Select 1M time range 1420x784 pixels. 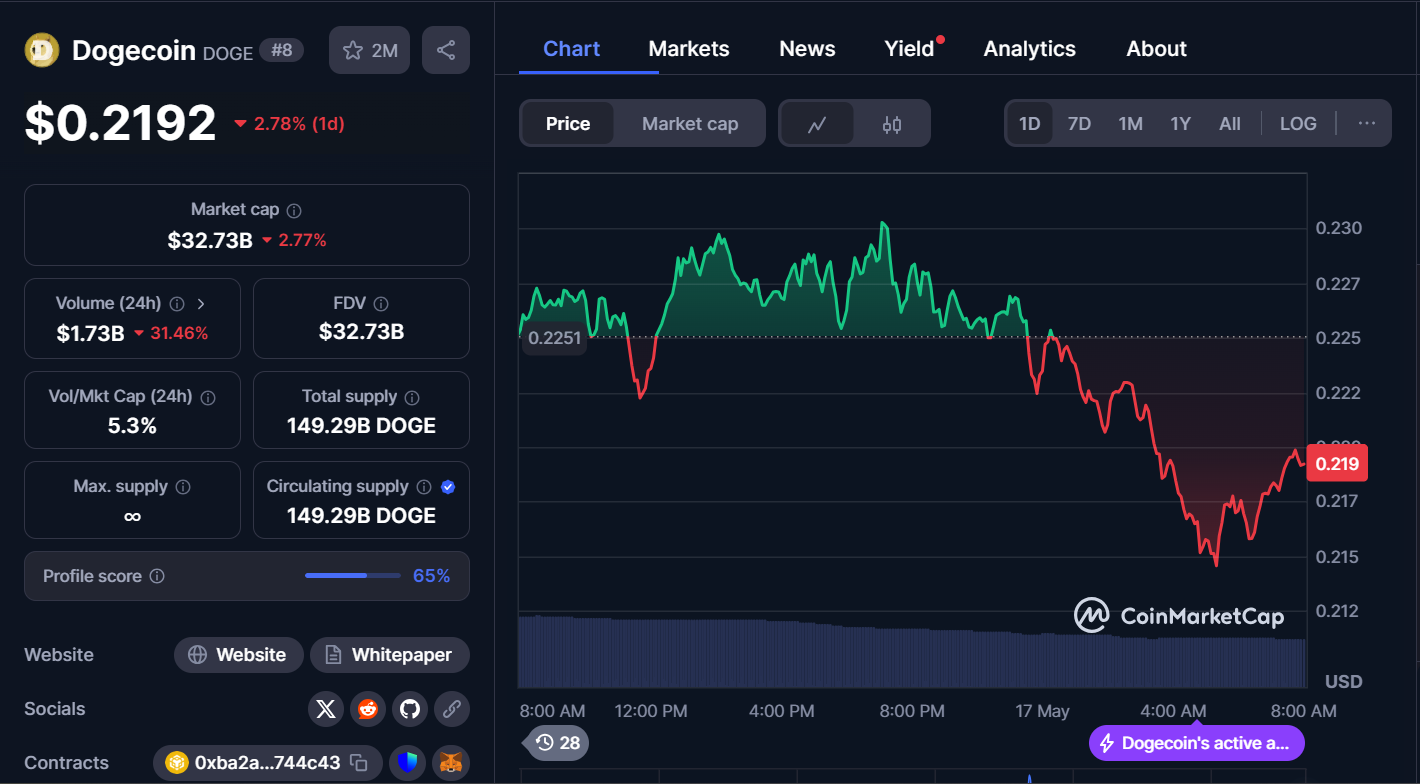pos(1131,124)
